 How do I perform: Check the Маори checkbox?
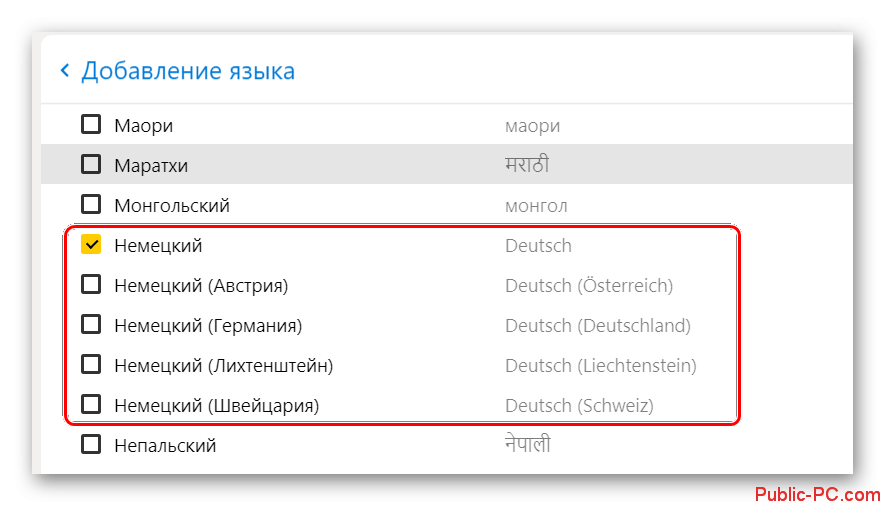91,124
